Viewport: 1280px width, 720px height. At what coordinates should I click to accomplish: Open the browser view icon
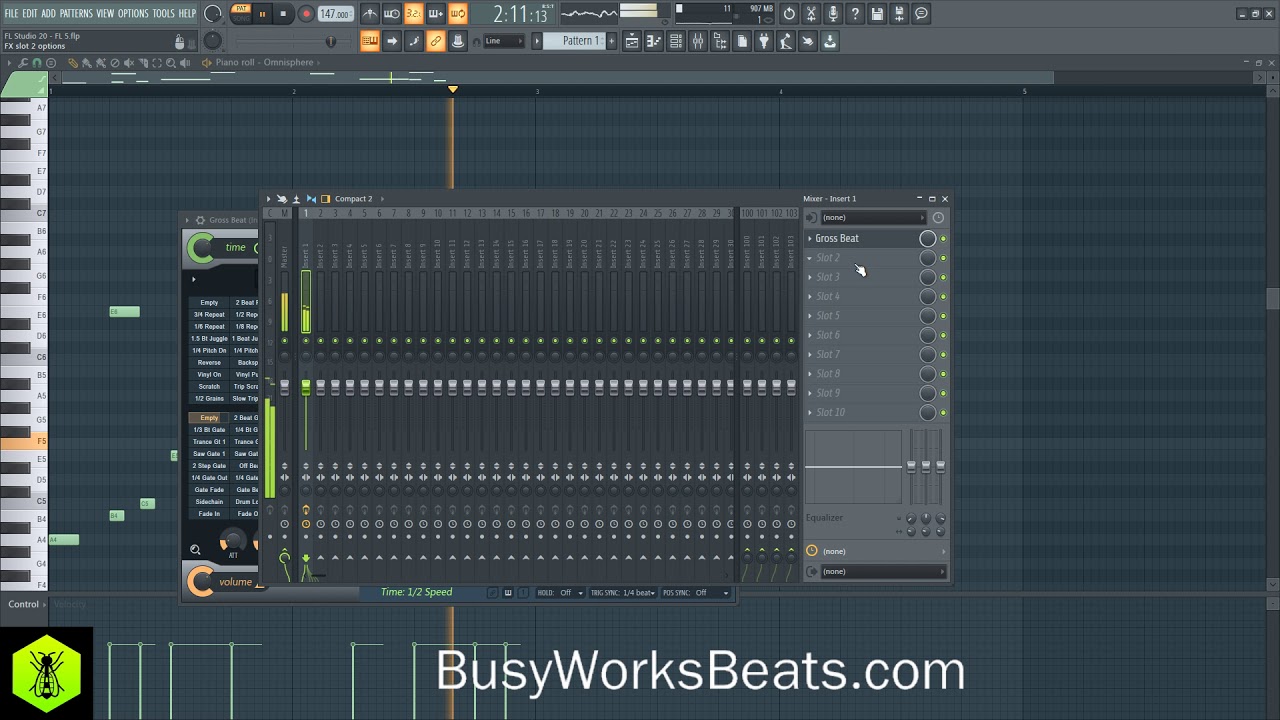click(720, 41)
